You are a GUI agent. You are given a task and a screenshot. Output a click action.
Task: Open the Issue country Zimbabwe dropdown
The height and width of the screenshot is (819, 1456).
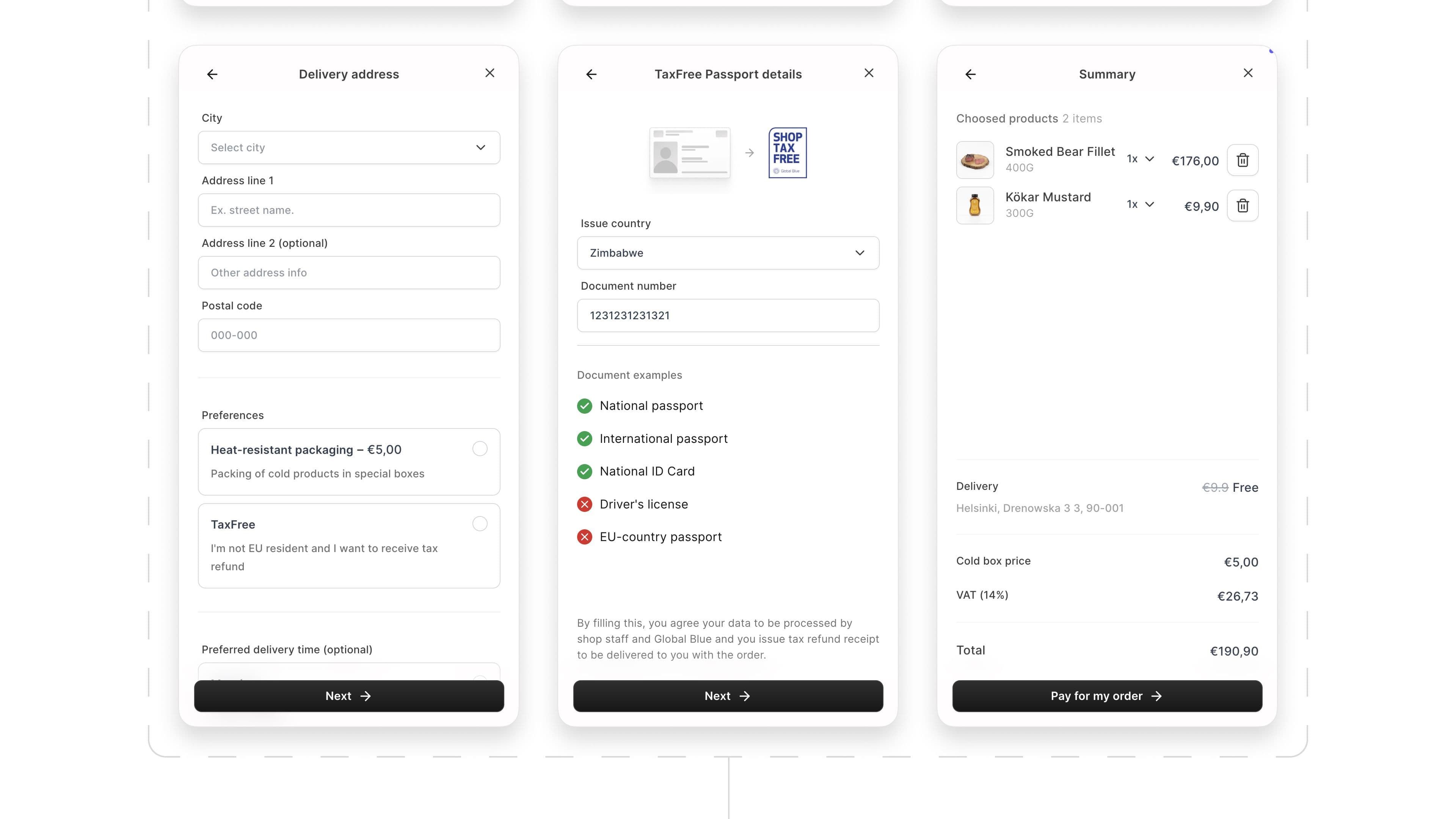(728, 252)
